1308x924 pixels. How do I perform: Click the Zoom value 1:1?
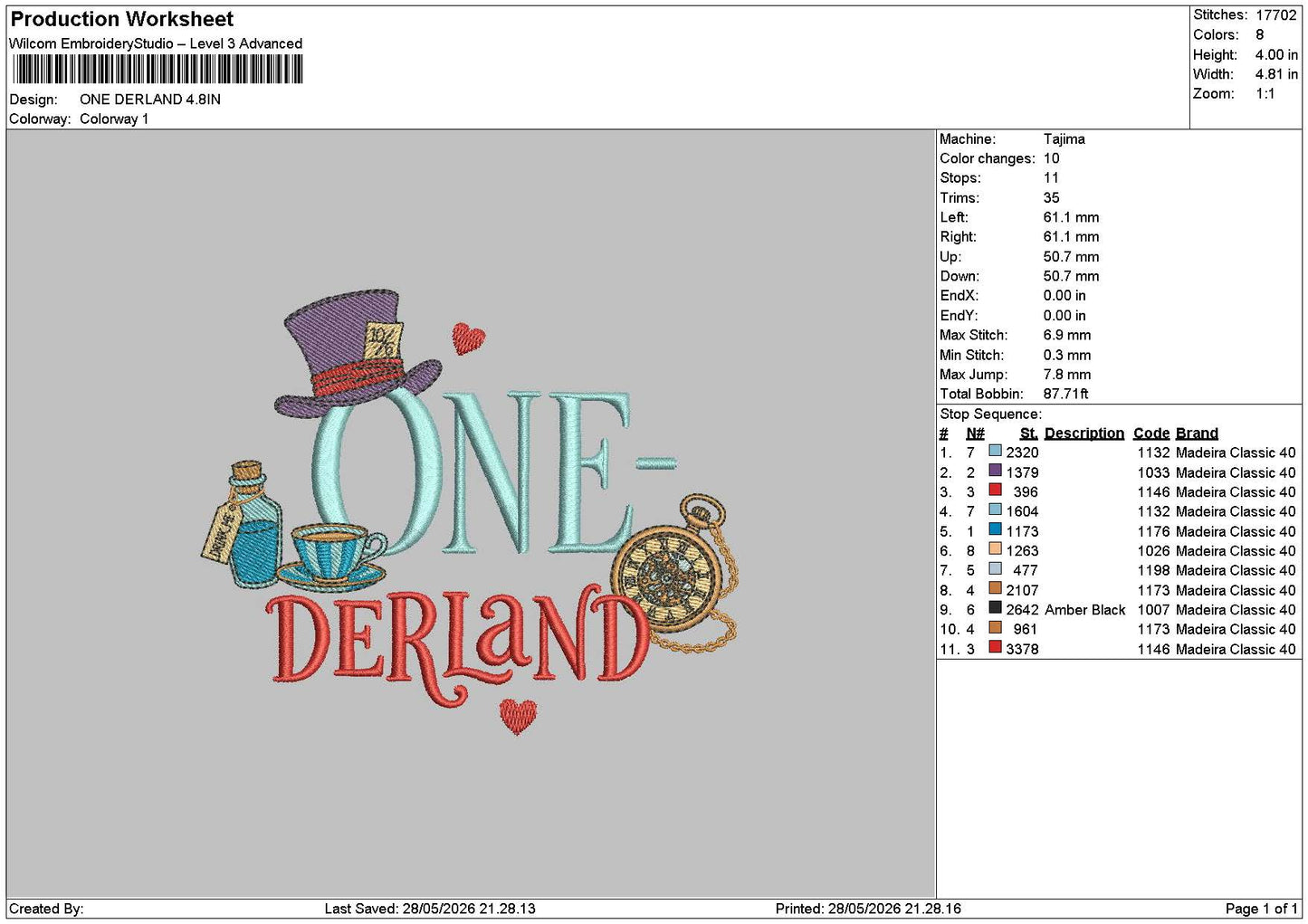point(1265,94)
